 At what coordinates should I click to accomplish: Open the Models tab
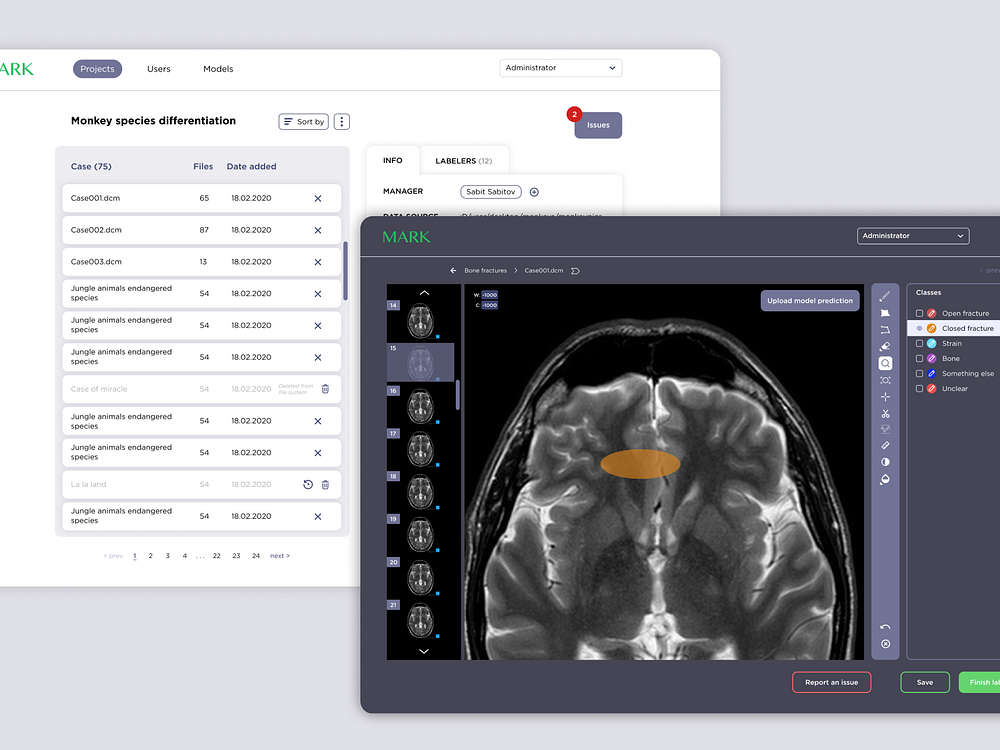218,69
